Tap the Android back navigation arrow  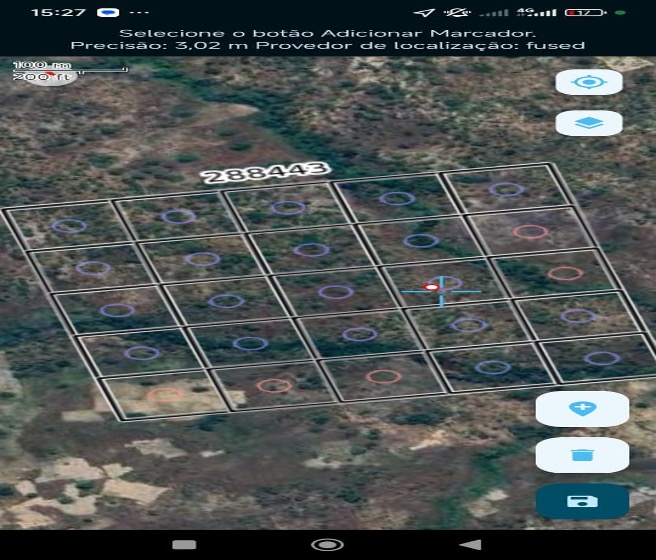coord(471,545)
